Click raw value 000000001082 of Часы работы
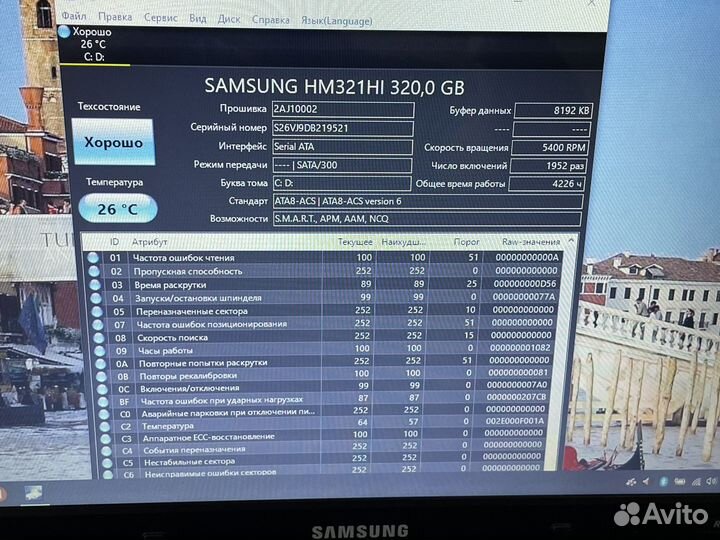 520,348
